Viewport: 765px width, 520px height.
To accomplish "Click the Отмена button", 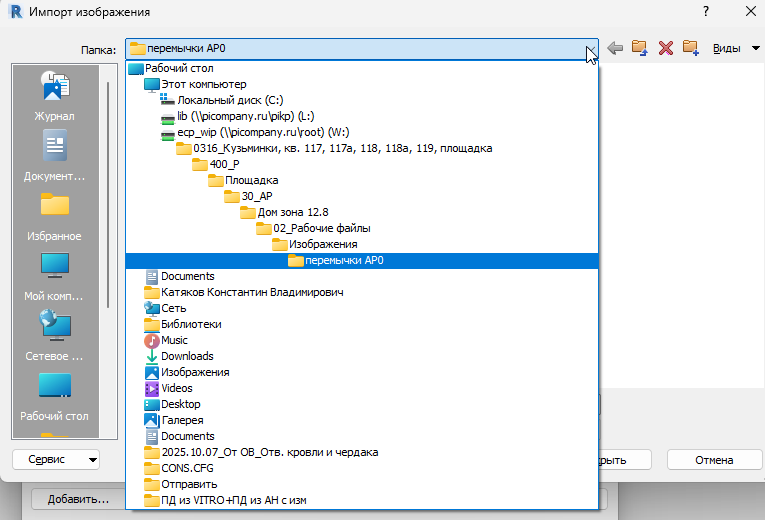I will [714, 460].
